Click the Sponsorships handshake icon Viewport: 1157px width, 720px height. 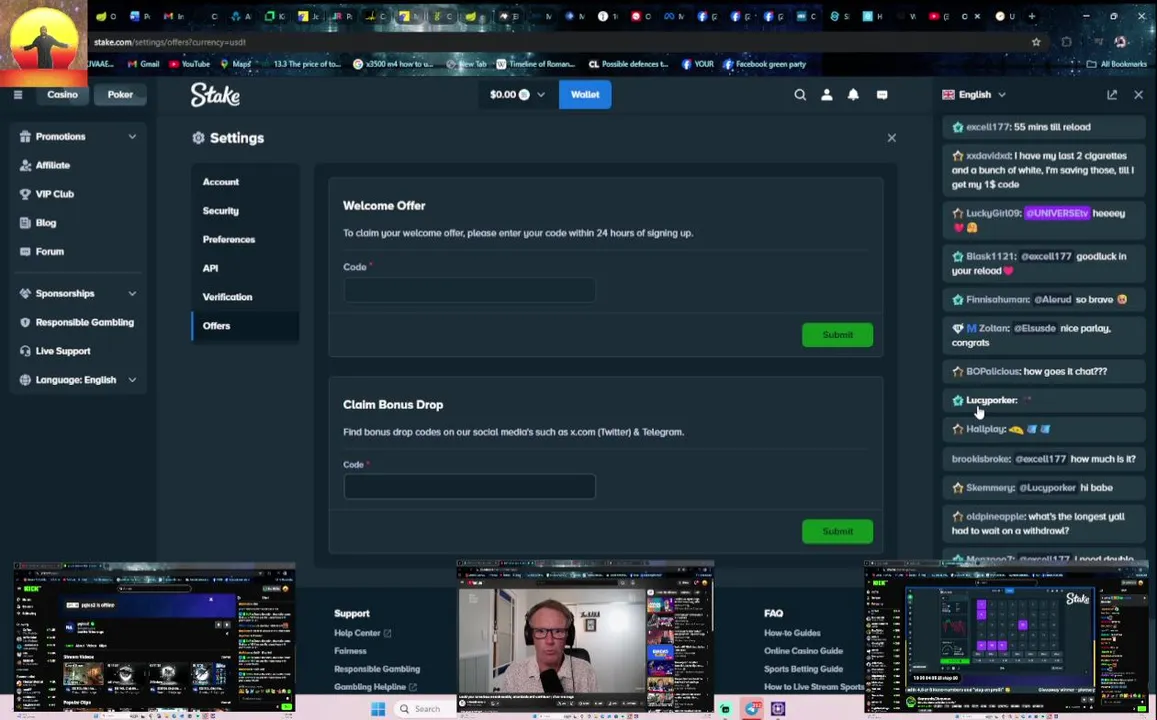(25, 294)
